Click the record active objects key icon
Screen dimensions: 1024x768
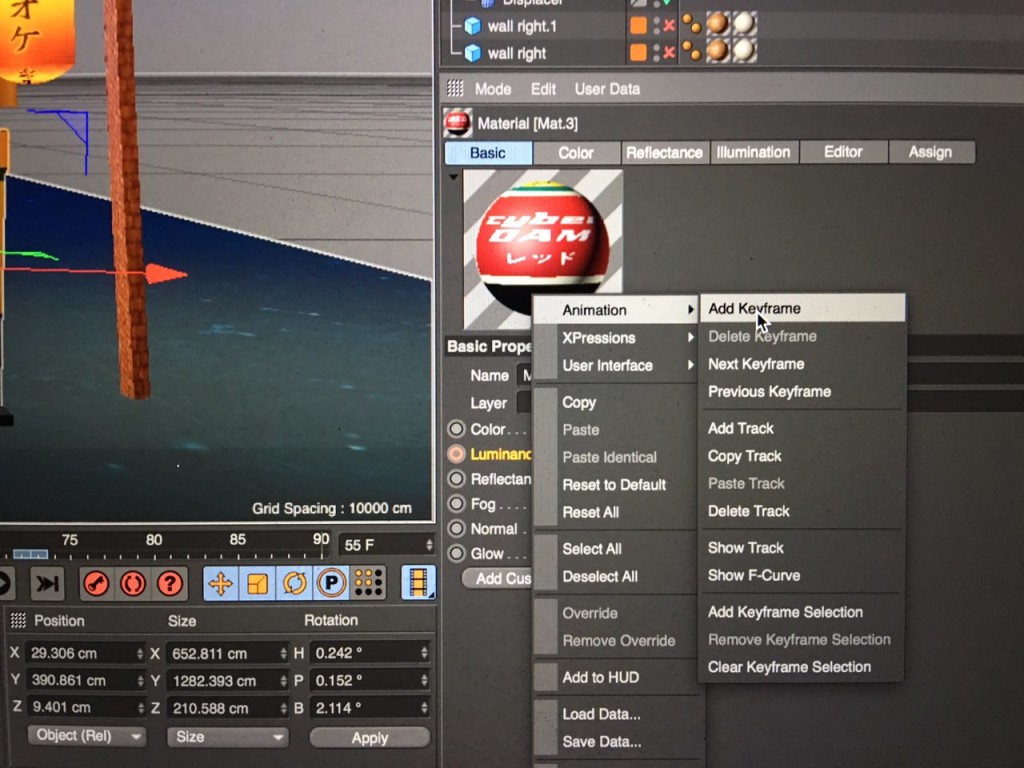click(96, 583)
